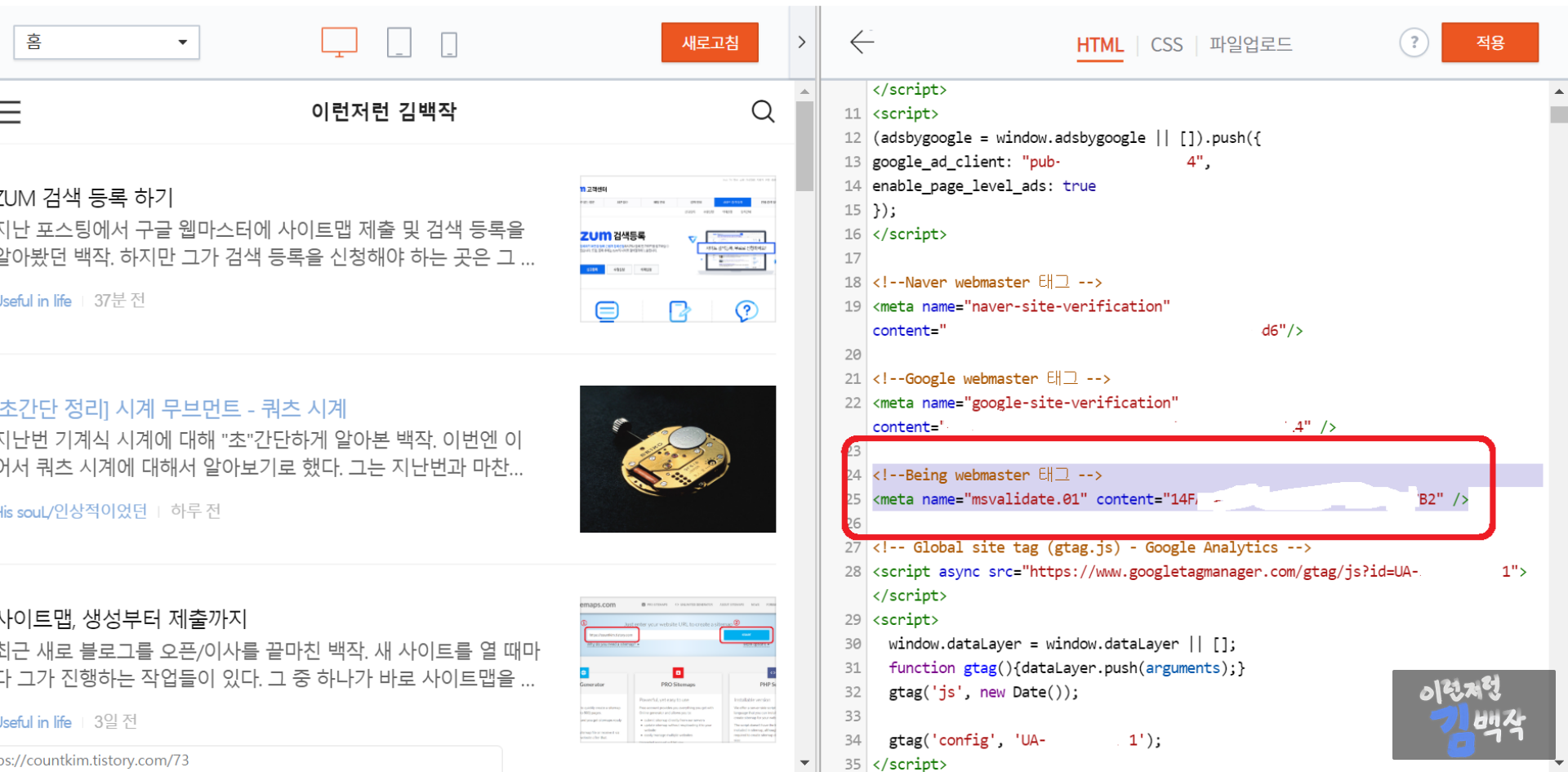Click the Useful in life category under sitemap post

coord(36,722)
